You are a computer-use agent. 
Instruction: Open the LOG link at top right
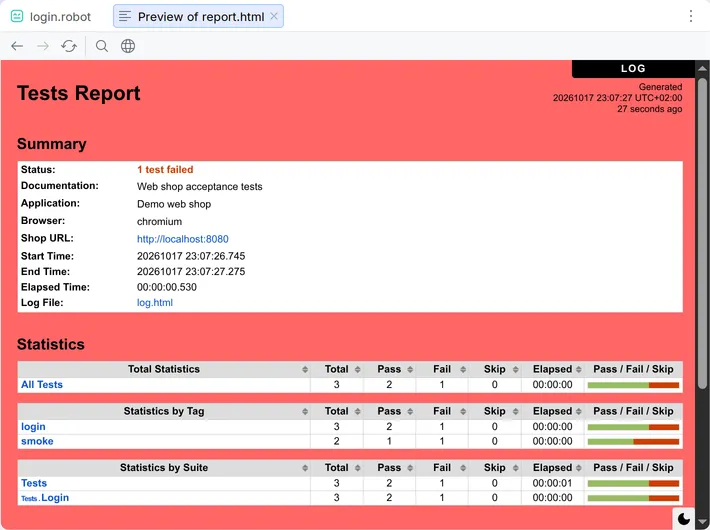(633, 68)
